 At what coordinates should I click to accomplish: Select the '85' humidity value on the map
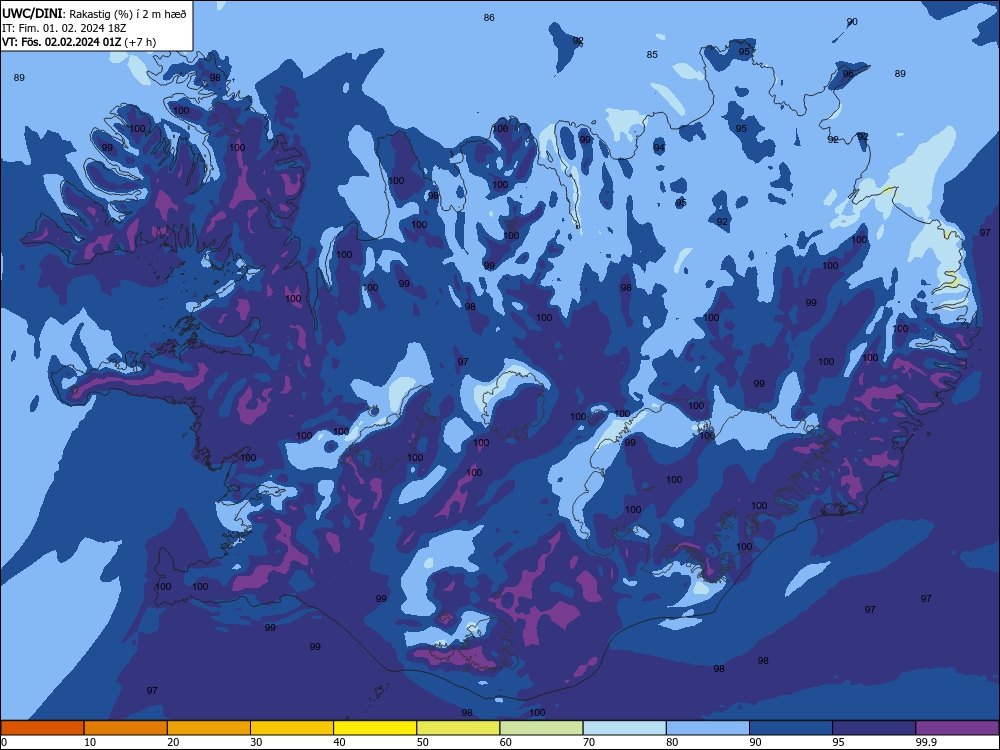coord(652,55)
